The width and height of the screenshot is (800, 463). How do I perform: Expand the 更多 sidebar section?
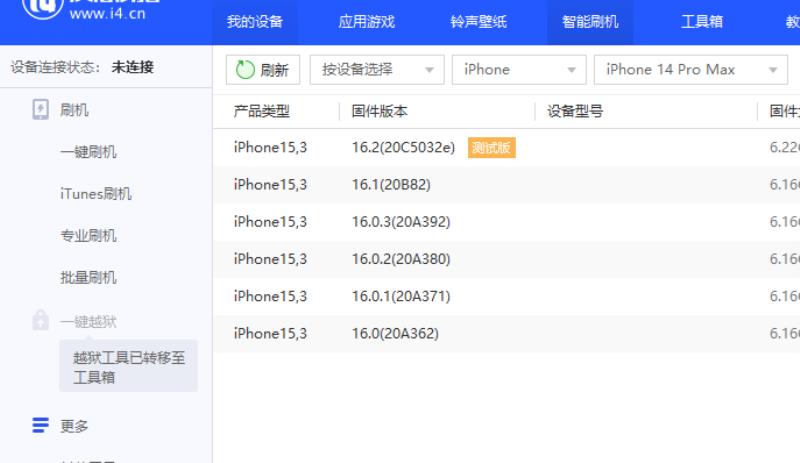tap(74, 426)
